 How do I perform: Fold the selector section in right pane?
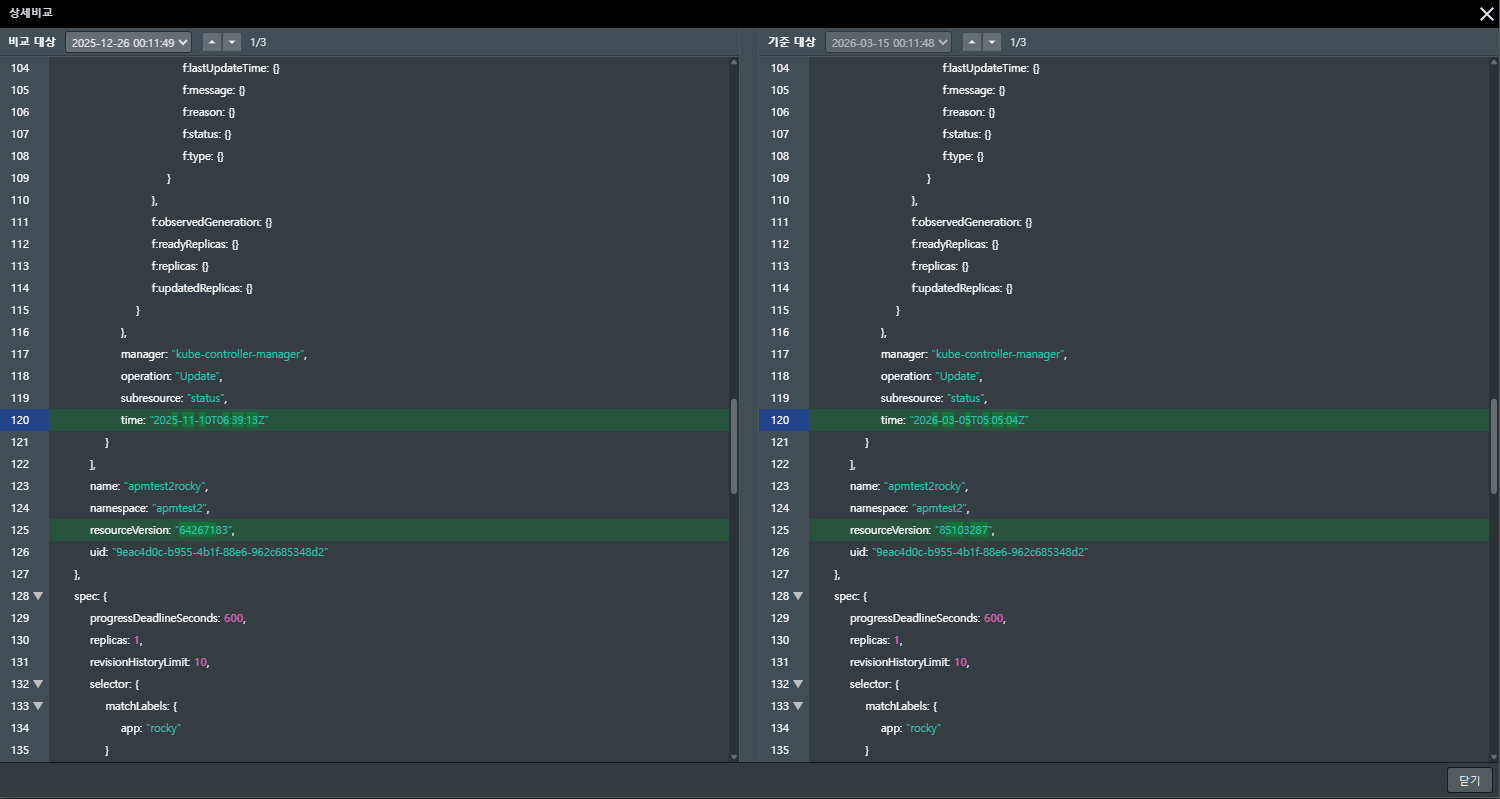pos(798,684)
